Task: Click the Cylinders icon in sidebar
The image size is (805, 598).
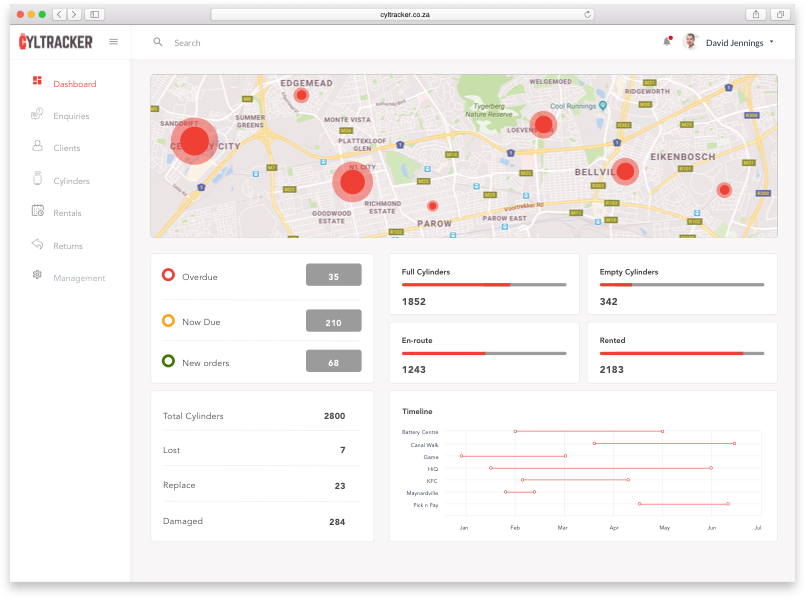Action: click(x=37, y=180)
